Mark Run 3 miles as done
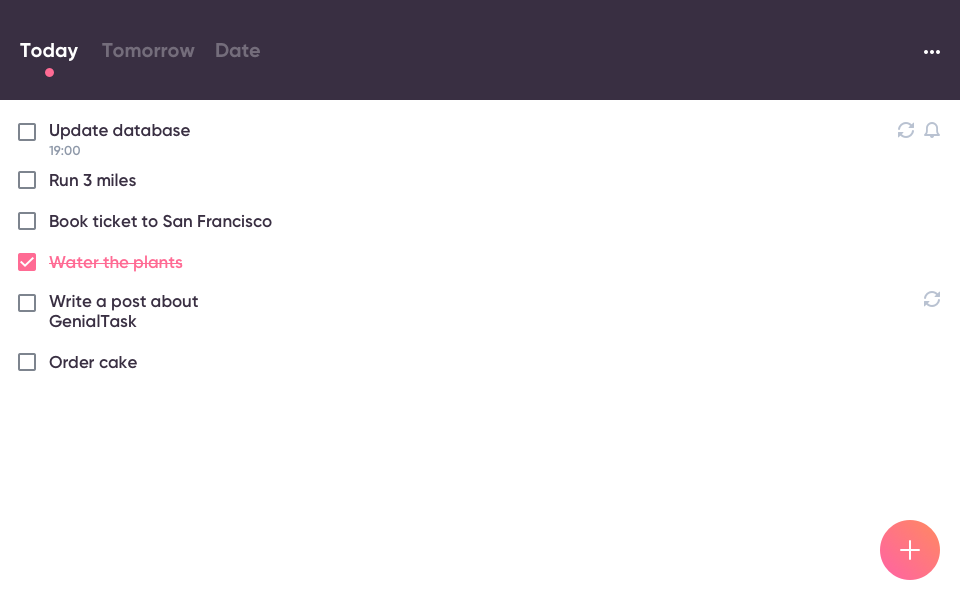 27,180
